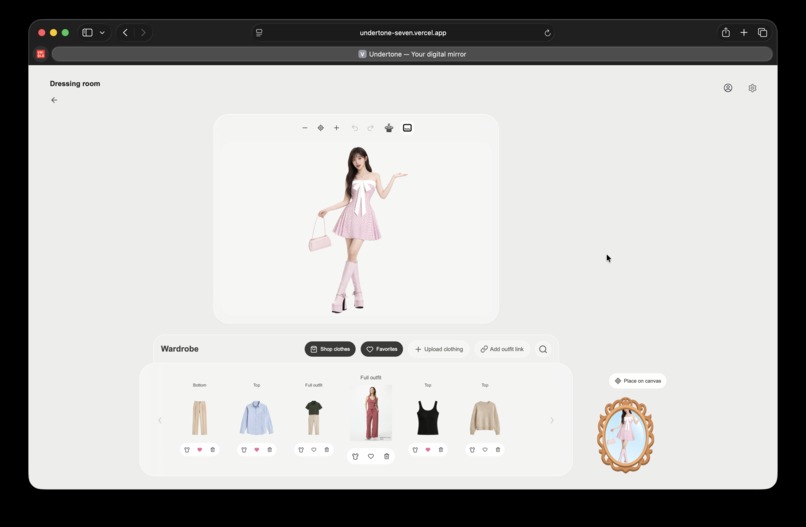
Task: Try on the beige sweater
Action: point(472,450)
